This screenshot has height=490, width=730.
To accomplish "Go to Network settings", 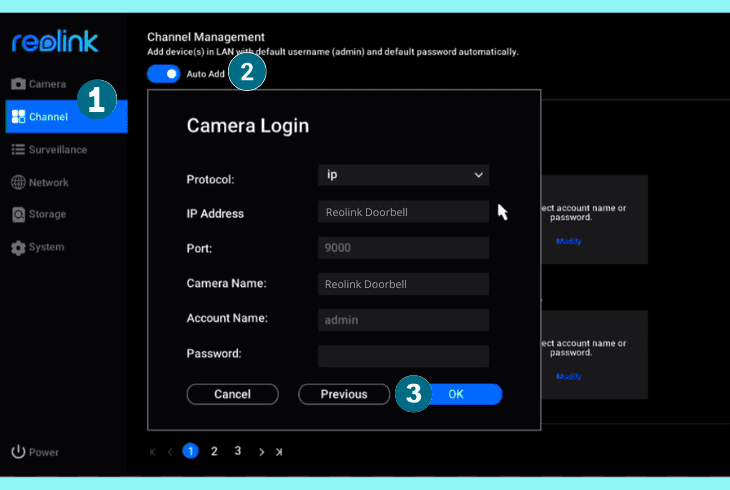I will coord(40,182).
